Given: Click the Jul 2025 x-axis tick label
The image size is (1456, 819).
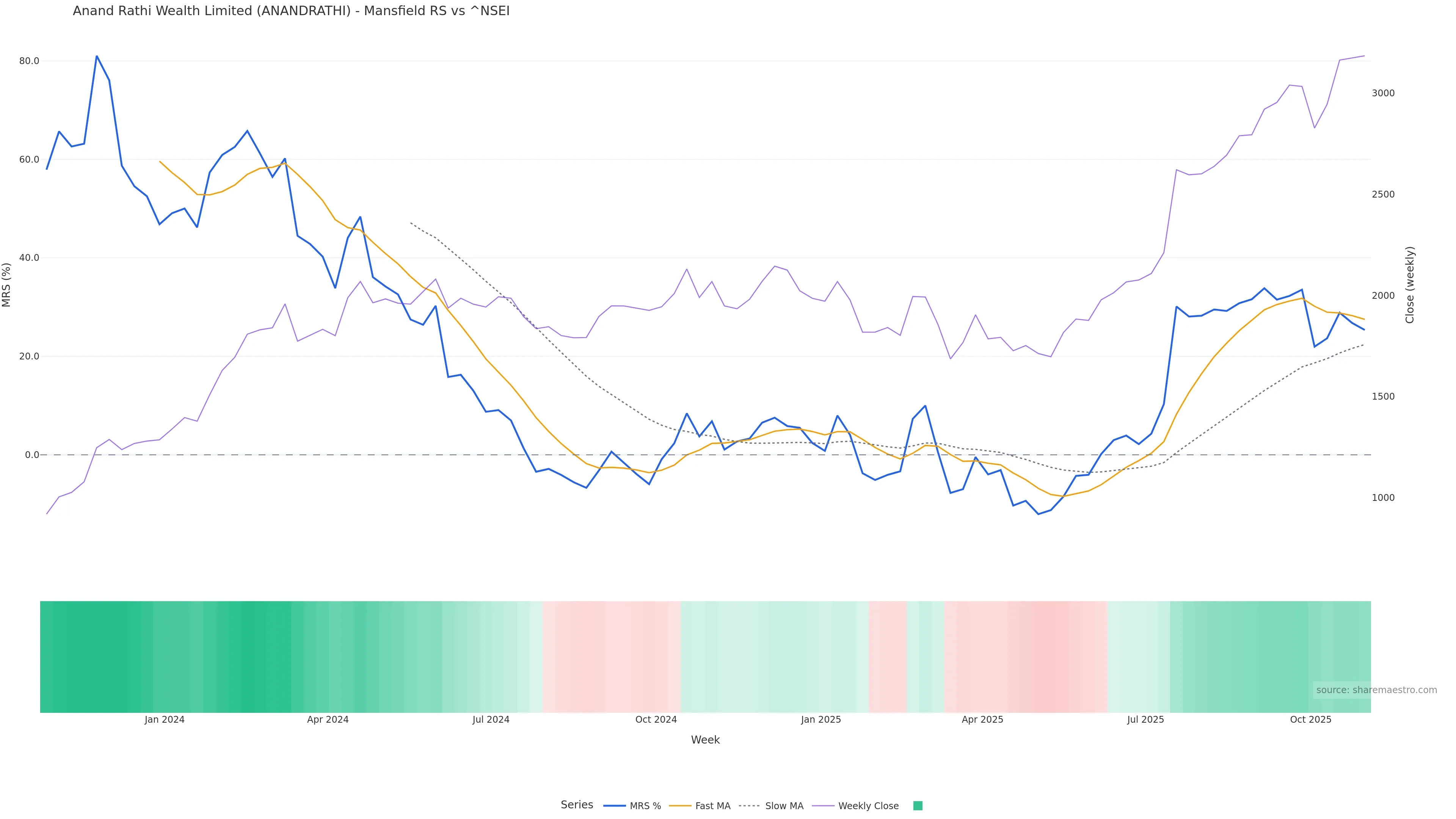Looking at the screenshot, I should [1145, 719].
